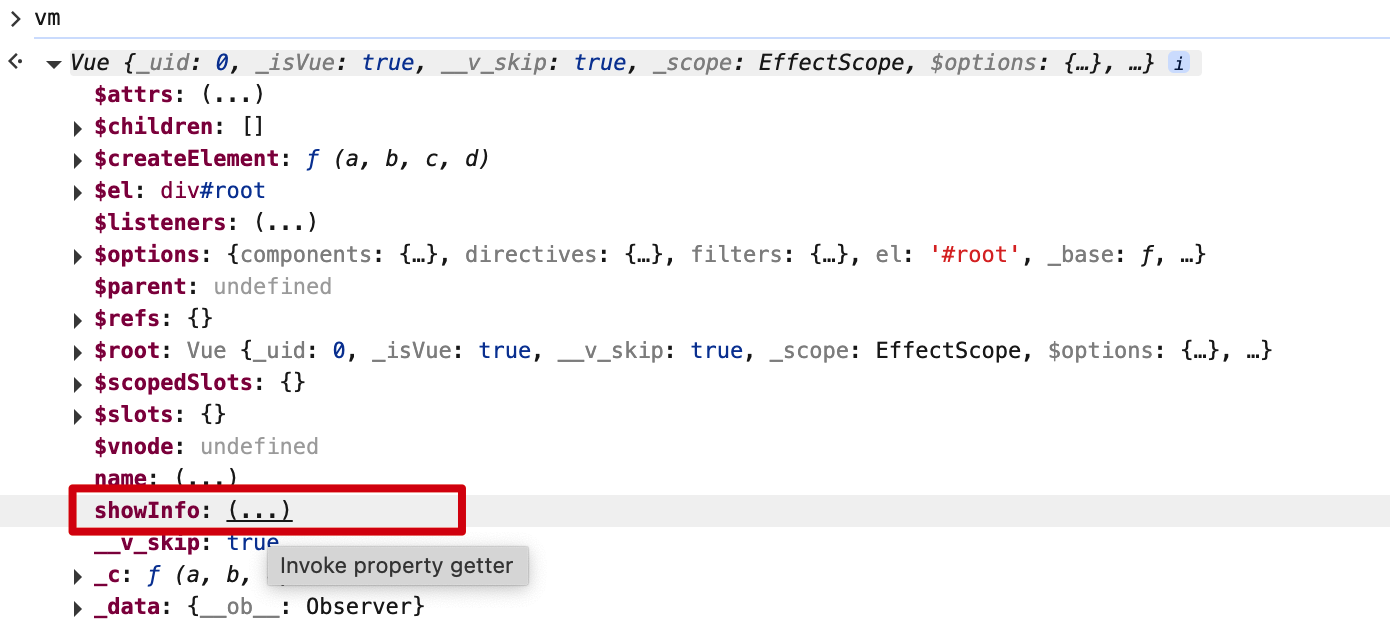The height and width of the screenshot is (624, 1390).
Task: Collapse the top-level Vue object
Action: (54, 64)
